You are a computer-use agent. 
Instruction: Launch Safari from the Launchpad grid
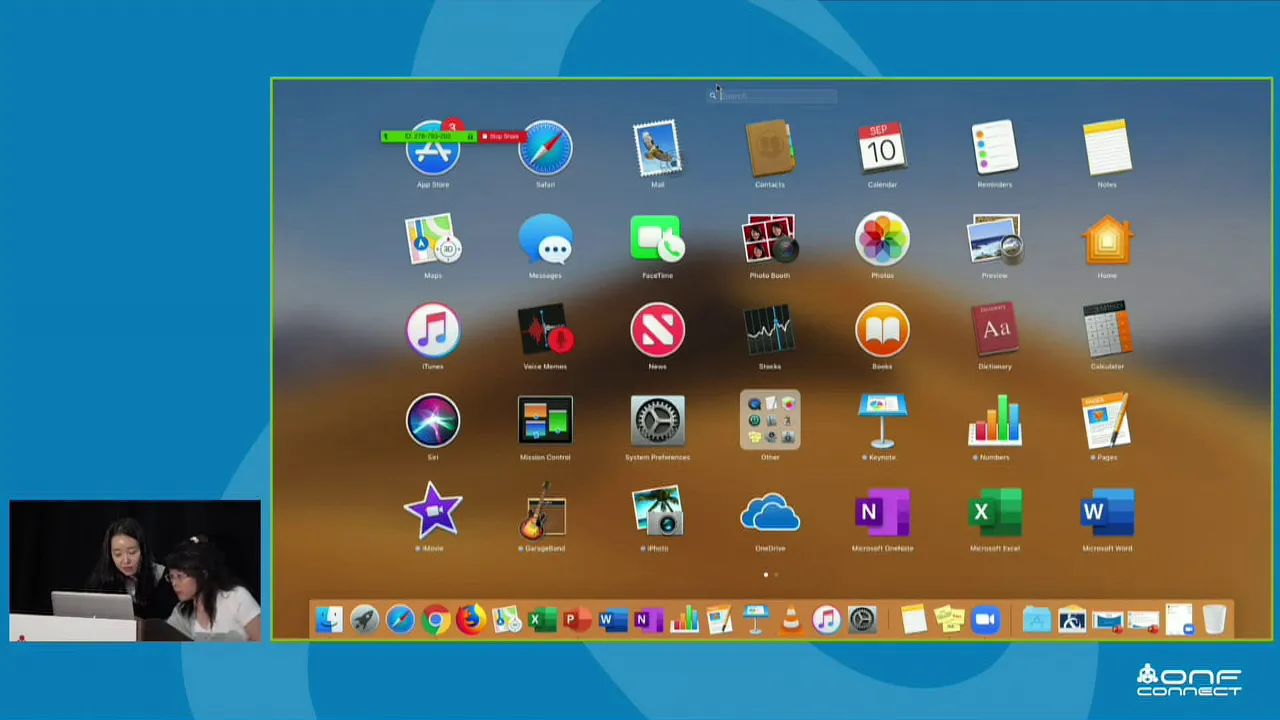point(545,148)
